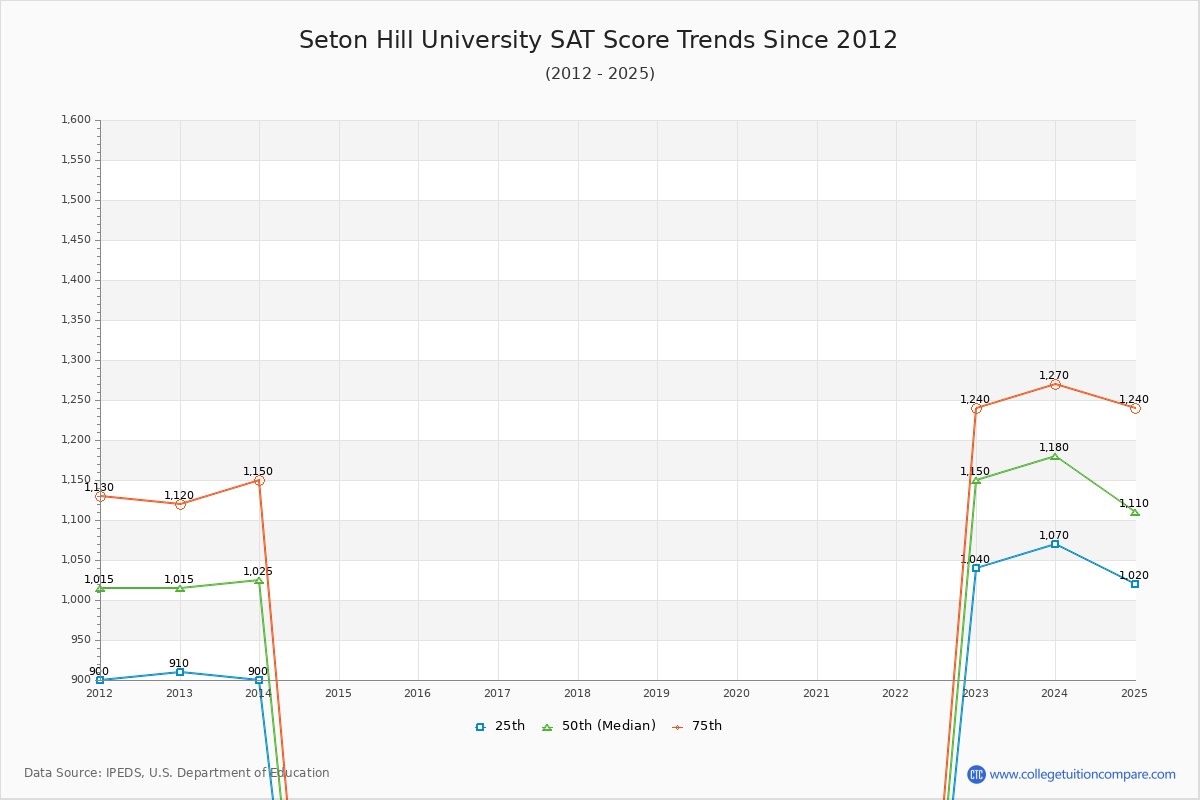Select the 2025 median marker 1,110

click(1135, 512)
